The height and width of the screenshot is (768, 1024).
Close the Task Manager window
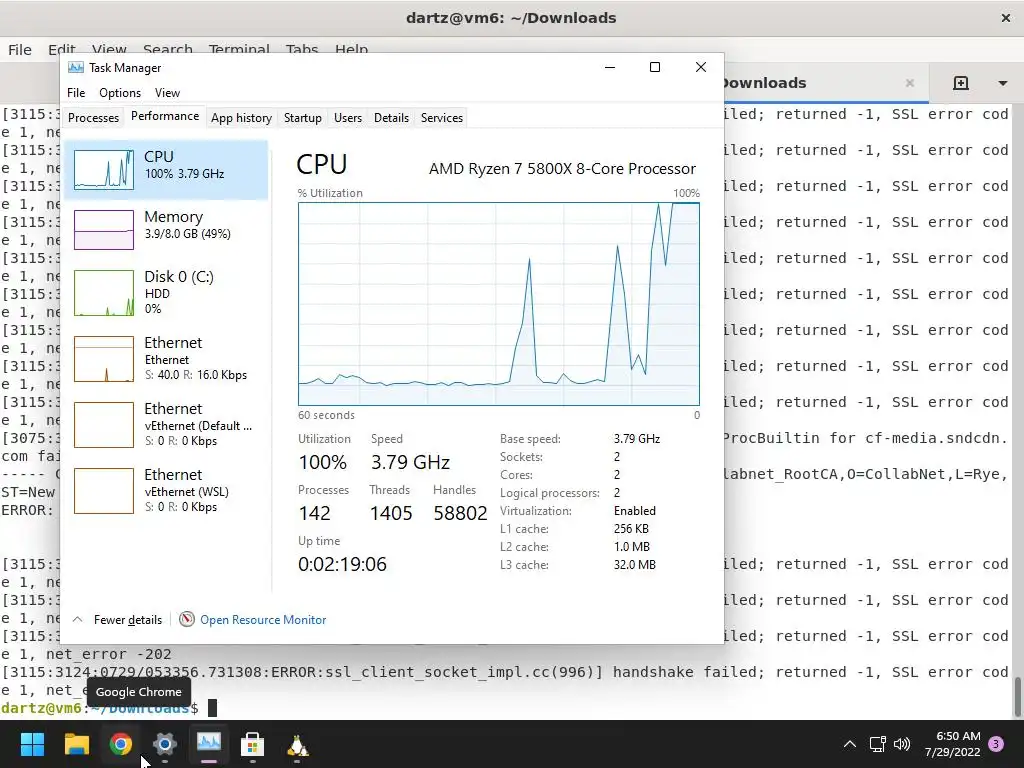[701, 67]
